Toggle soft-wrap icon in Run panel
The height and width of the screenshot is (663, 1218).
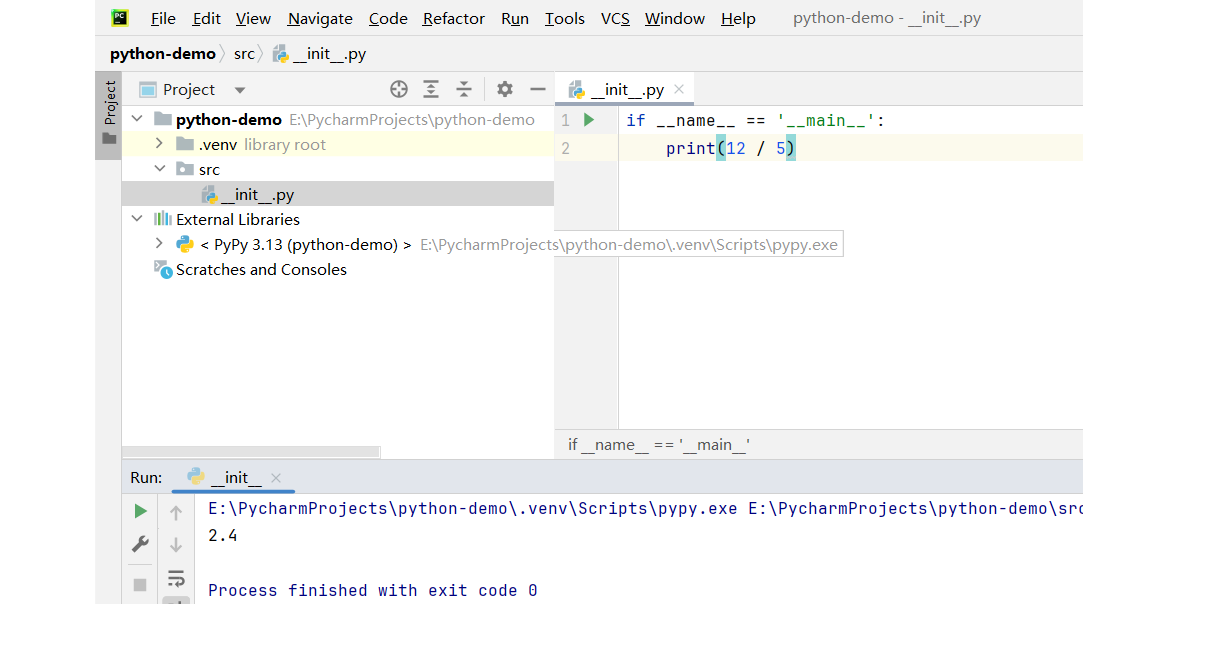[176, 578]
